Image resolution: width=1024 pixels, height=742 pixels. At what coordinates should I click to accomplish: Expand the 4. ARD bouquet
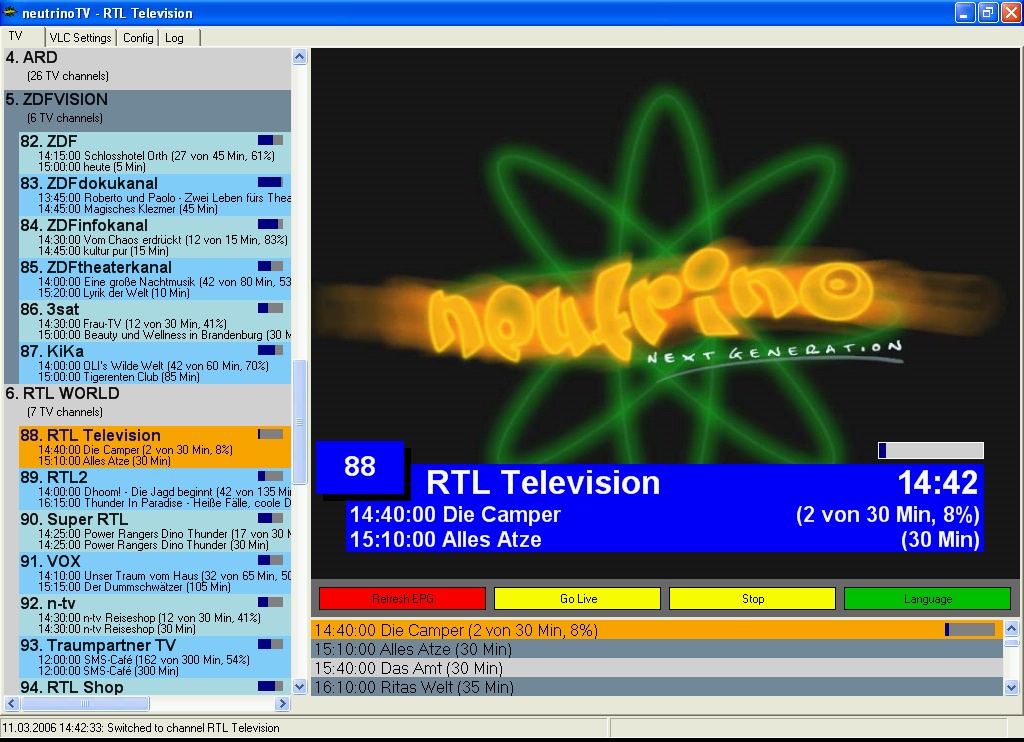[148, 67]
